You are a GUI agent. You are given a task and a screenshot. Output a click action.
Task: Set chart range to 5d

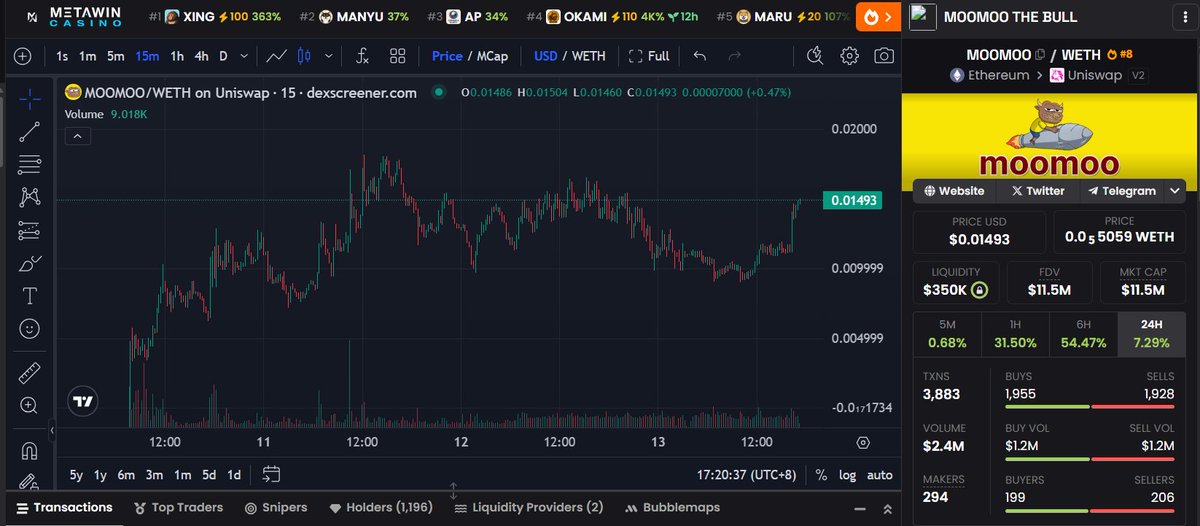click(208, 475)
